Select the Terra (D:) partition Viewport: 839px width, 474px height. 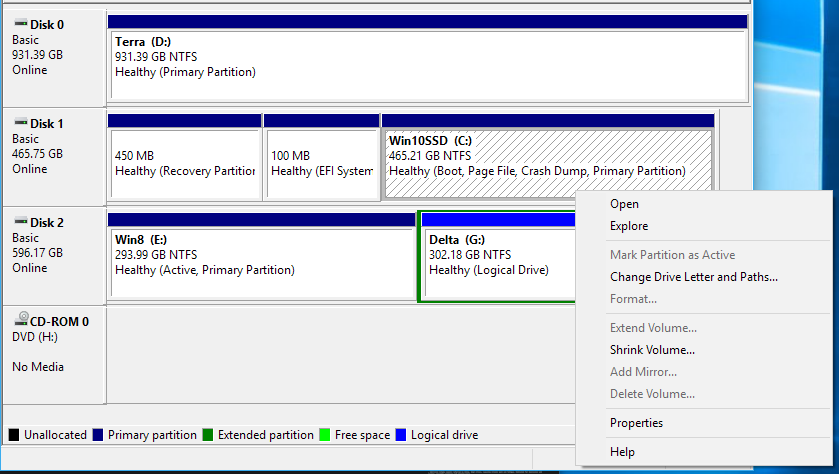pyautogui.click(x=427, y=64)
